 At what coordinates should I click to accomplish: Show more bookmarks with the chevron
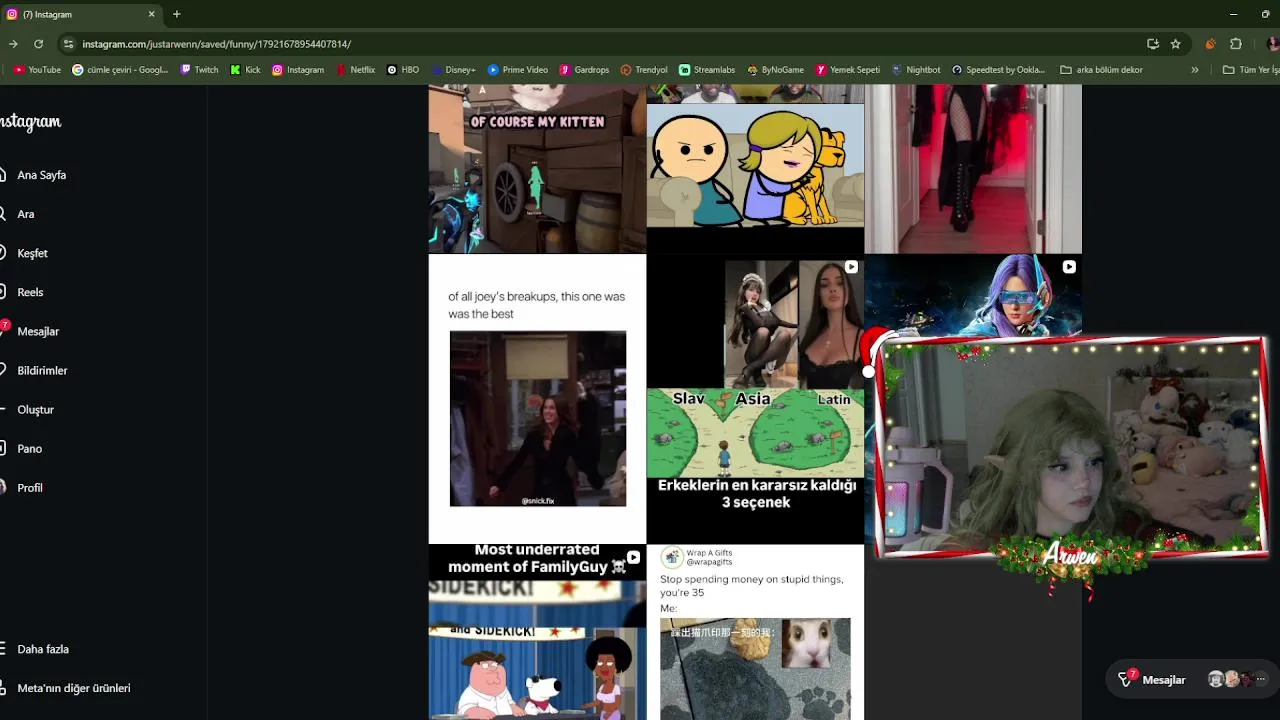(x=1194, y=70)
